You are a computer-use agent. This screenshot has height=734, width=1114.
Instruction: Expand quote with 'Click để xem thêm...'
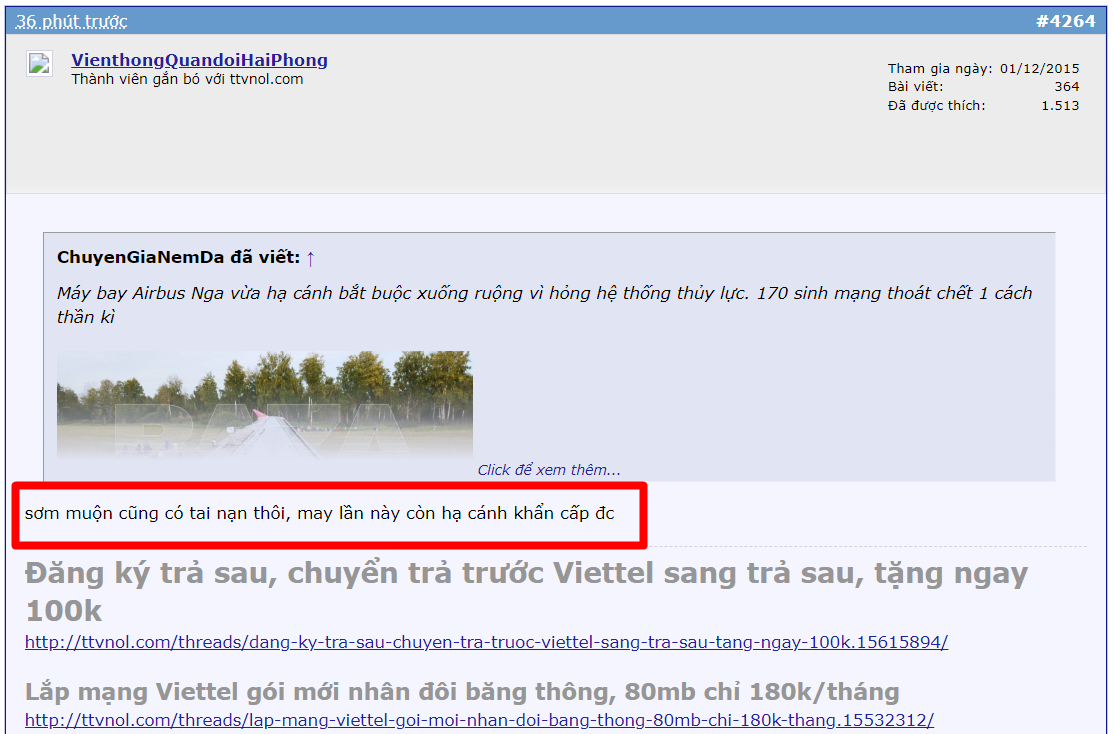(548, 470)
